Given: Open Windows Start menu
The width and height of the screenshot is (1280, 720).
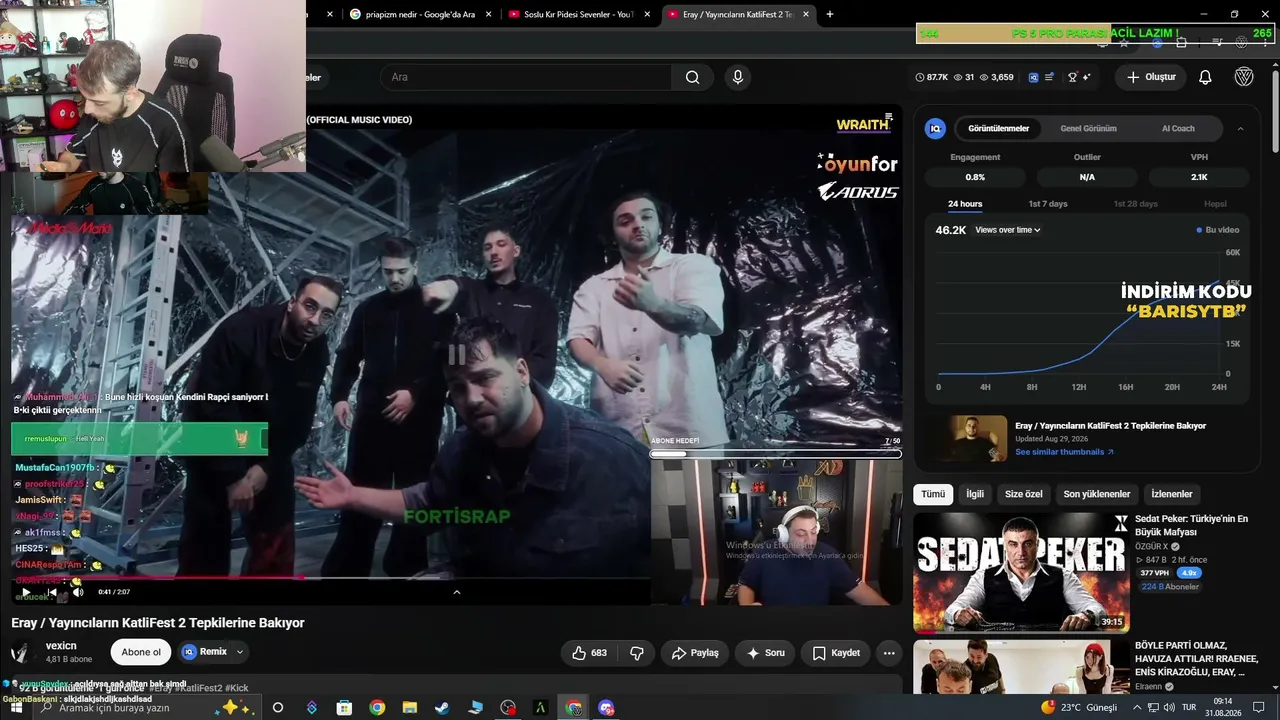Looking at the screenshot, I should point(16,708).
